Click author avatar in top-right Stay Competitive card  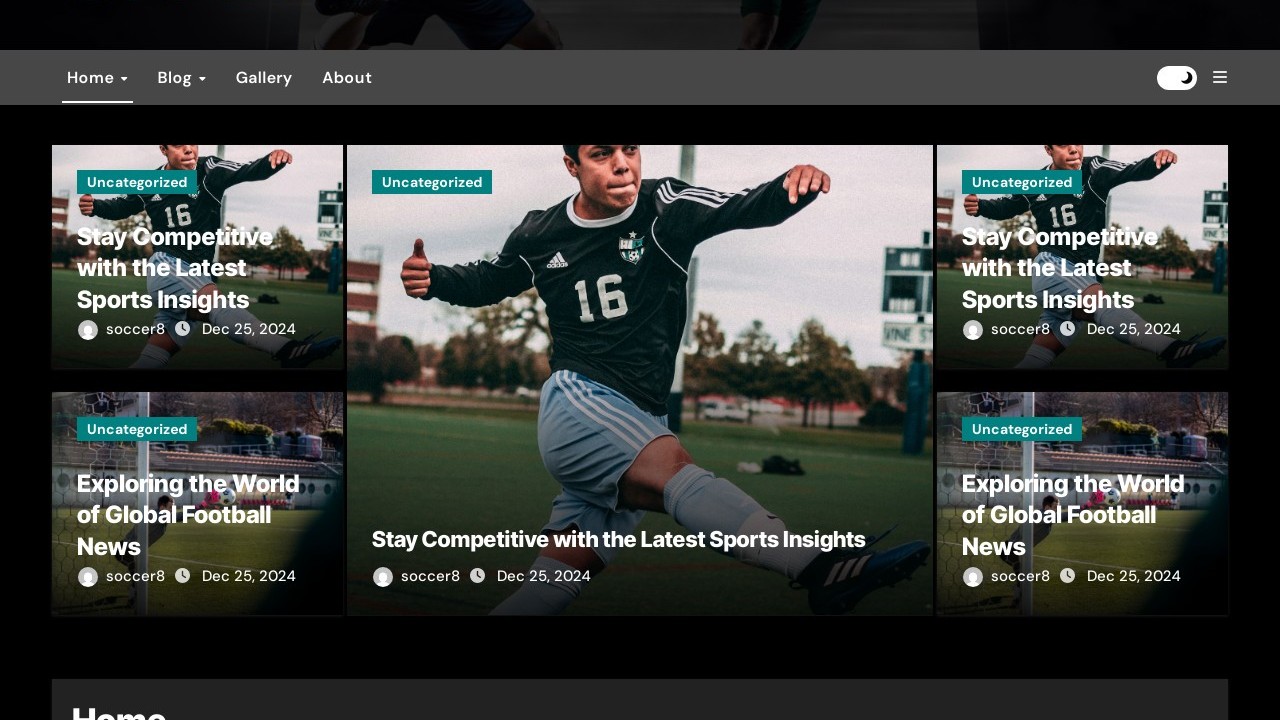tap(973, 330)
